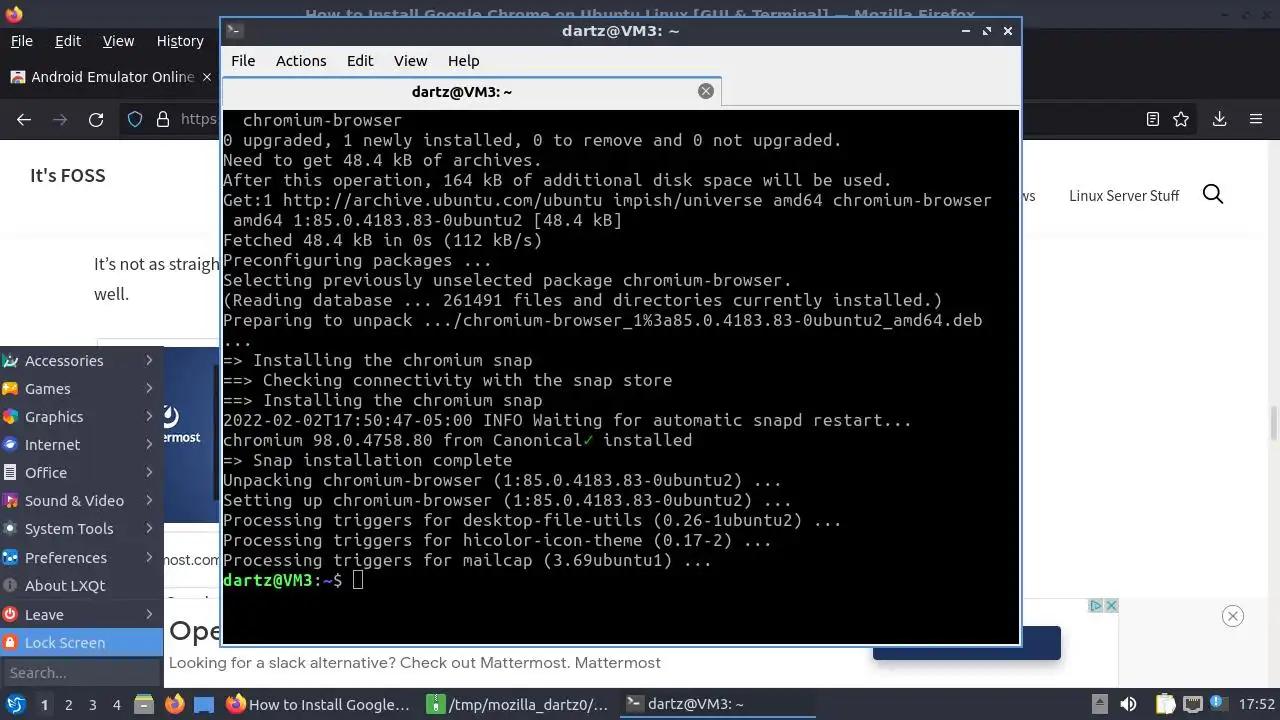Open Firefox File menu
The image size is (1280, 720).
pyautogui.click(x=21, y=41)
